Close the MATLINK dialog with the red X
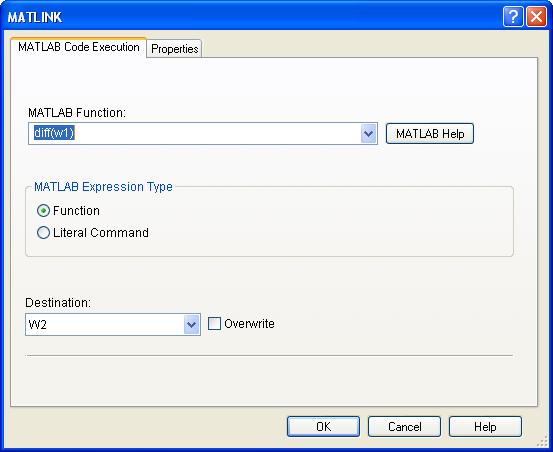This screenshot has width=553, height=452. click(536, 17)
